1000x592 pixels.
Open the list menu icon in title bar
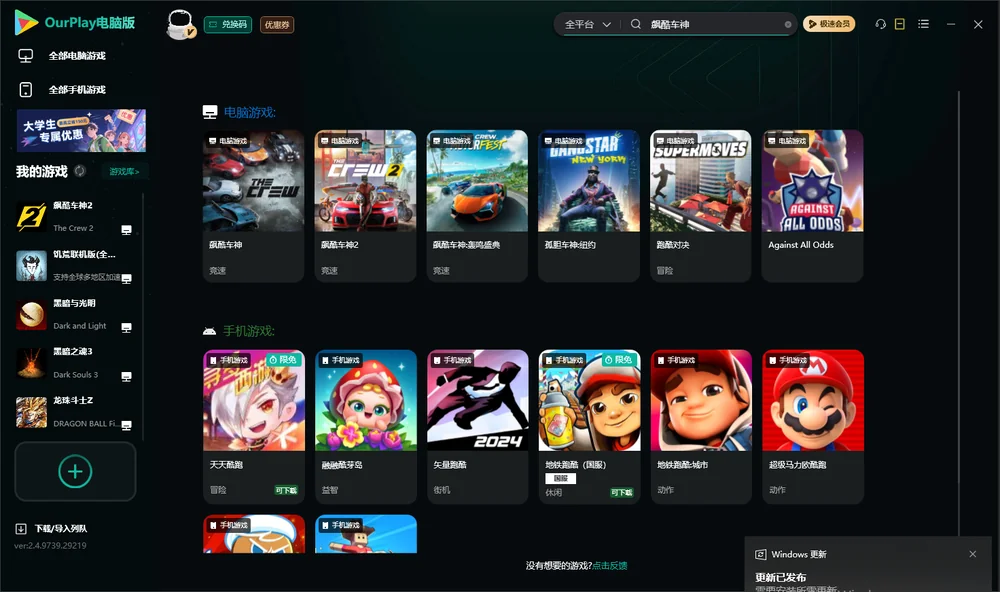pyautogui.click(x=923, y=24)
